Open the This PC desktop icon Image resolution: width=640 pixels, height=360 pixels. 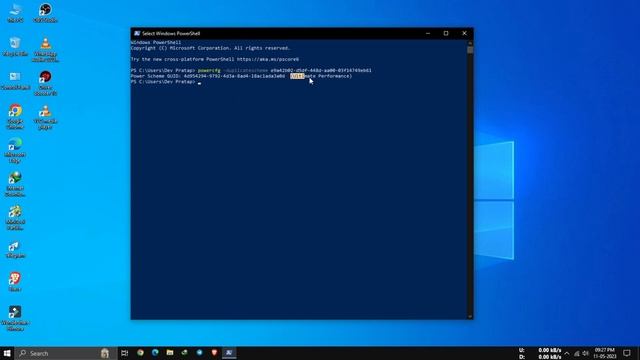15,12
